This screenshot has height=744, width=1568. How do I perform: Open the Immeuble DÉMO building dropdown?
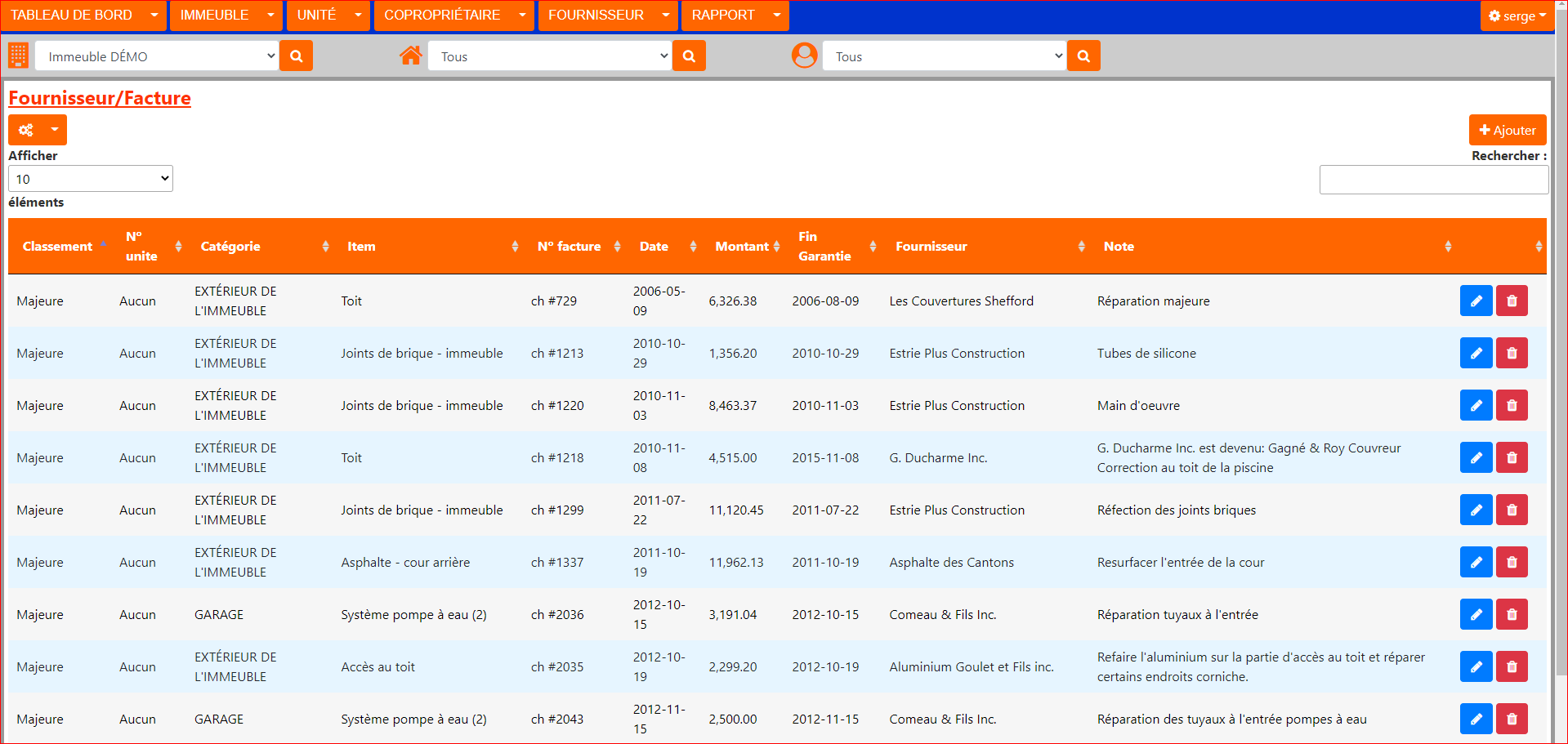[x=157, y=56]
